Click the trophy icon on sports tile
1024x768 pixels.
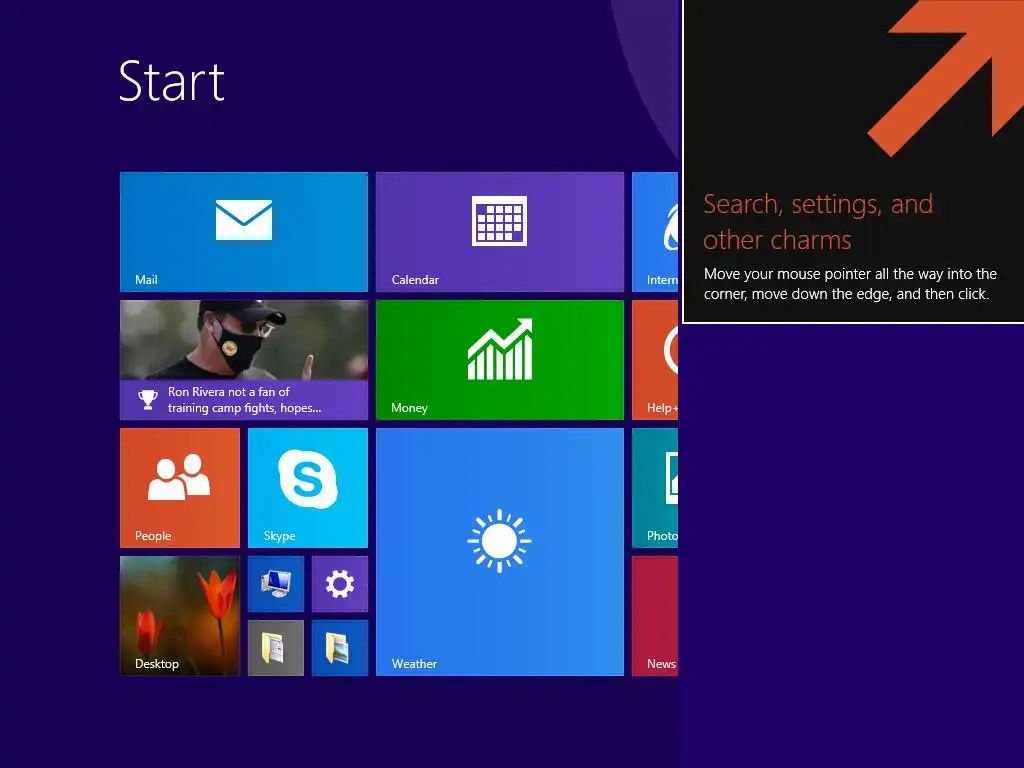pos(148,400)
